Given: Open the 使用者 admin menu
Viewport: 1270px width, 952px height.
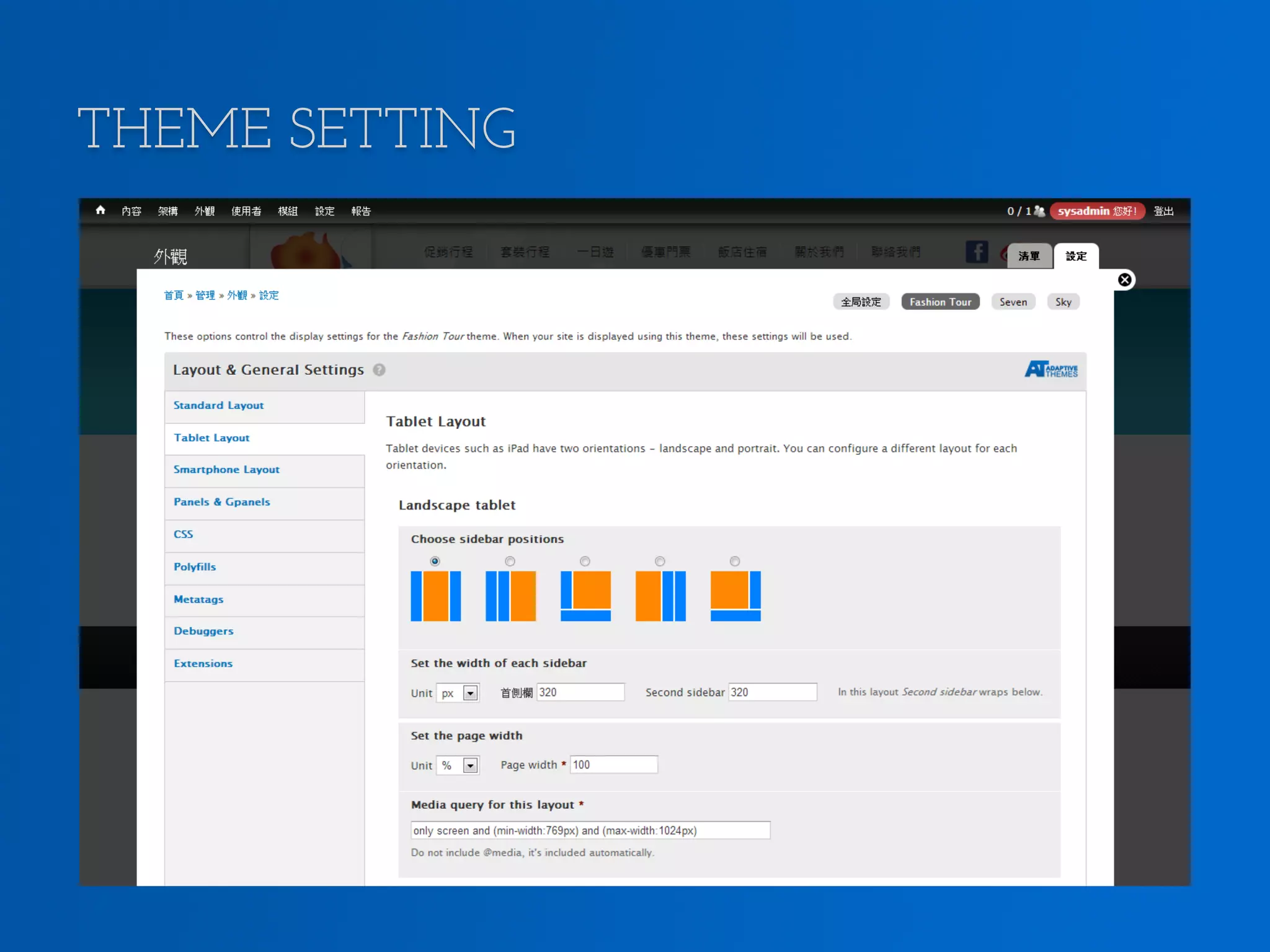Looking at the screenshot, I should pyautogui.click(x=246, y=211).
